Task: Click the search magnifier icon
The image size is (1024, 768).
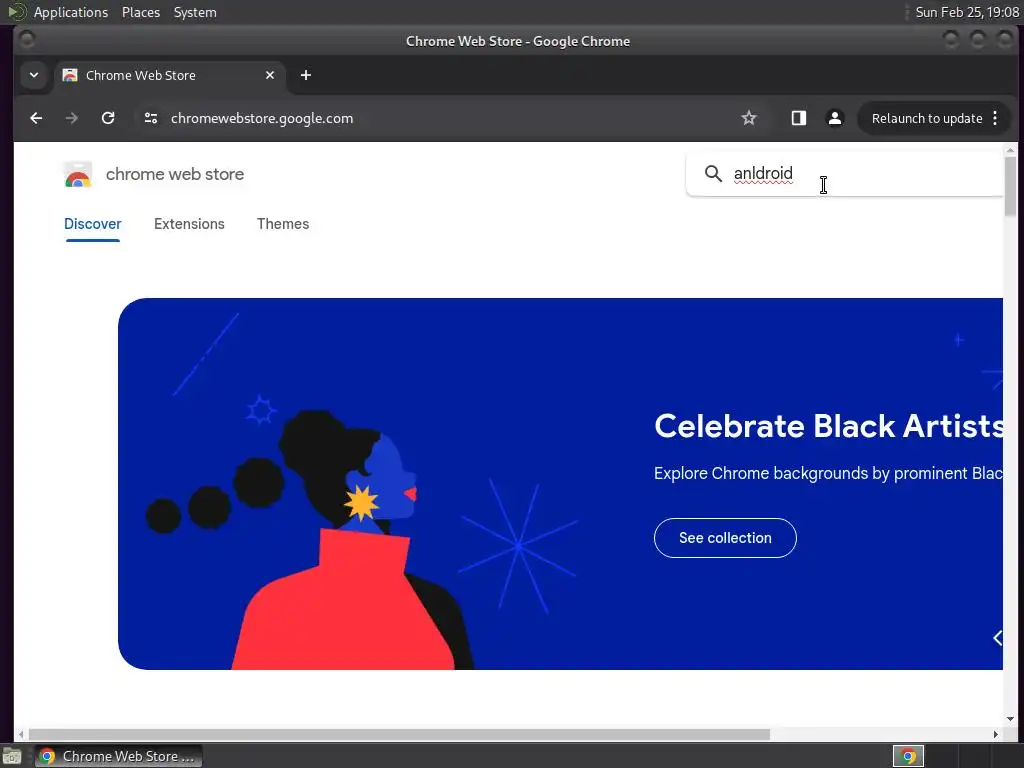Action: click(713, 173)
